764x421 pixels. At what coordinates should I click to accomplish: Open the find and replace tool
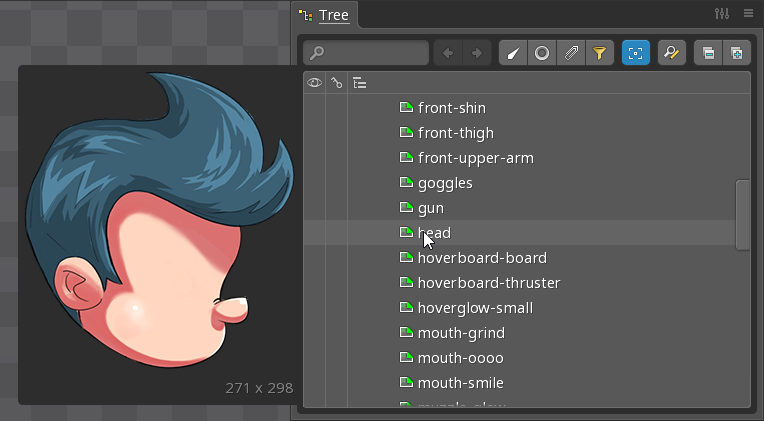[x=671, y=53]
